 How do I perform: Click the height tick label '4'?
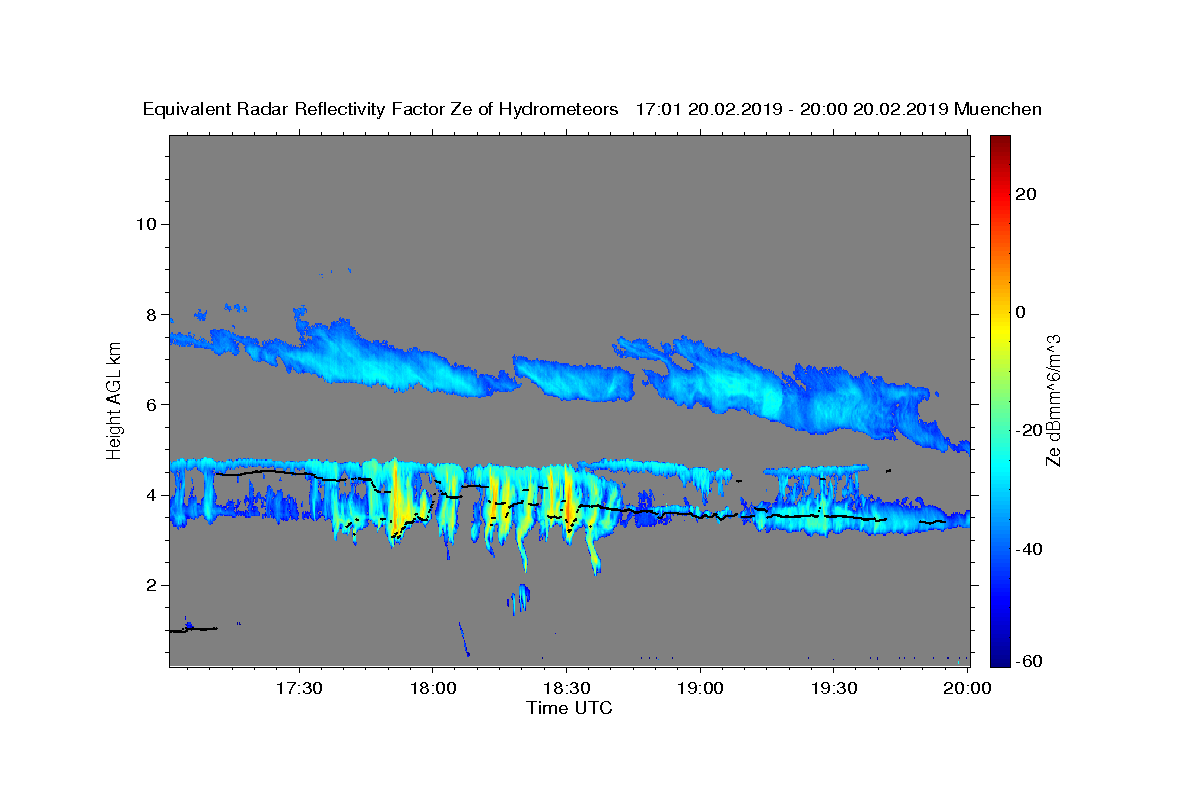[x=150, y=495]
